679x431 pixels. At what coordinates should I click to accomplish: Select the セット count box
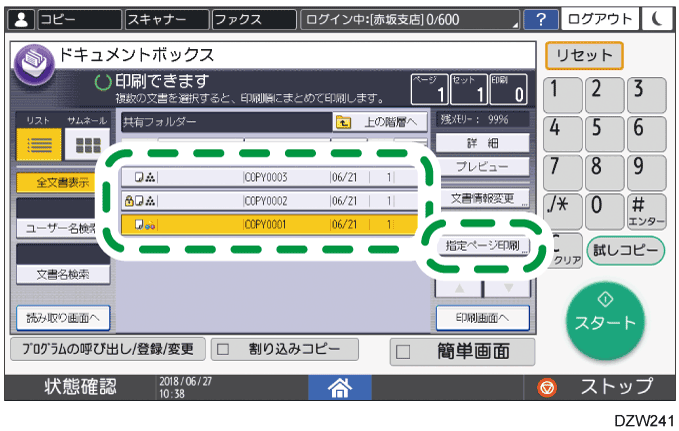click(469, 89)
